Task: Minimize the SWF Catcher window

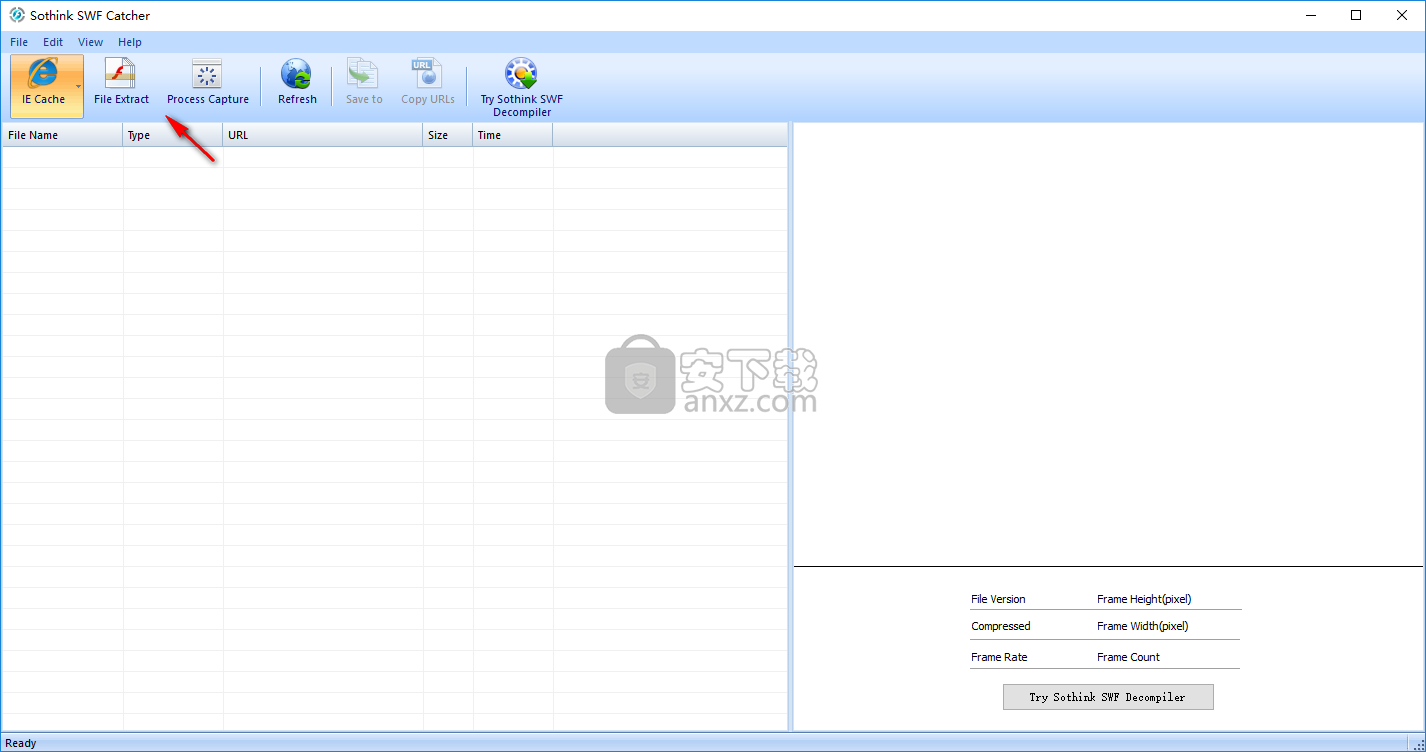Action: (x=1310, y=15)
